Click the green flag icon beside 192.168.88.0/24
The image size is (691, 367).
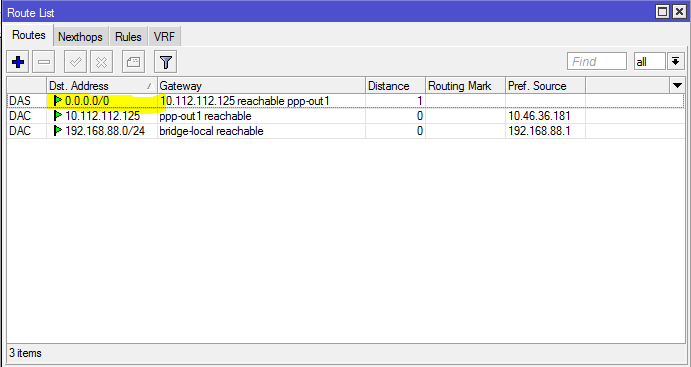click(58, 131)
